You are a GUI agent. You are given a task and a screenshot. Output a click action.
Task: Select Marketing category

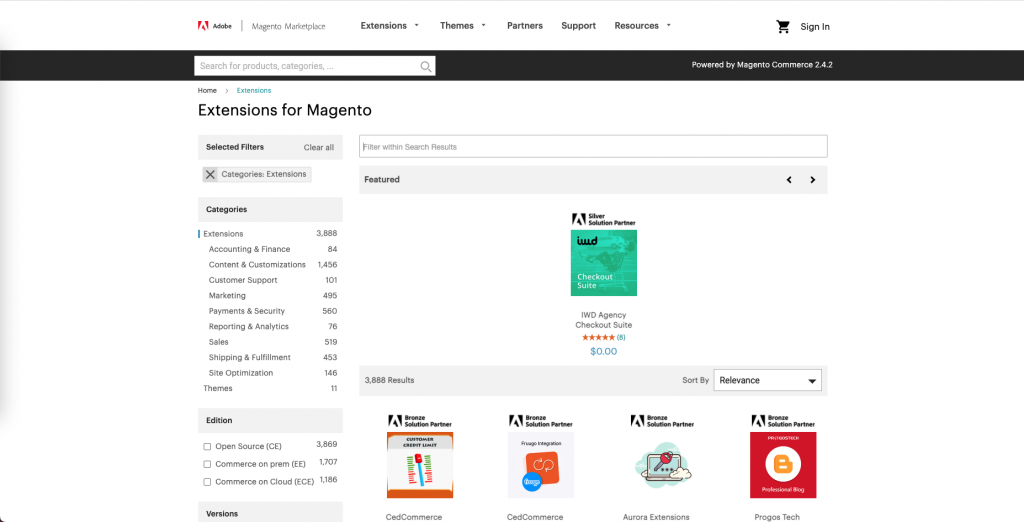coord(227,296)
